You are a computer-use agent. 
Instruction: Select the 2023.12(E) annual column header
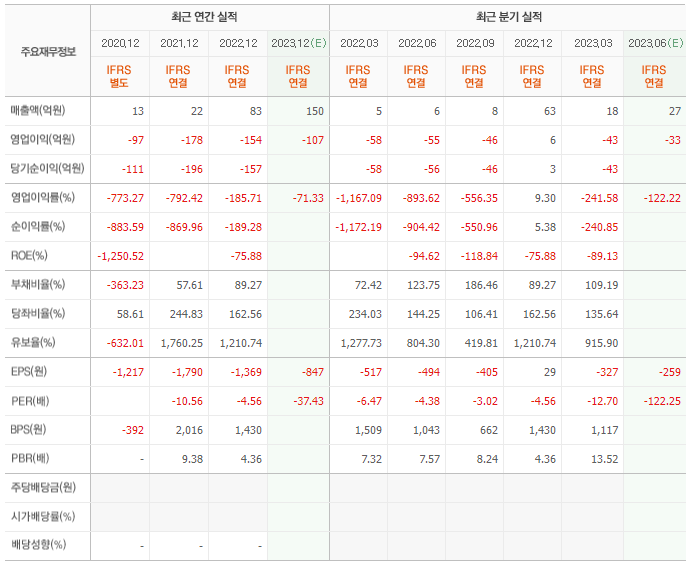[298, 43]
